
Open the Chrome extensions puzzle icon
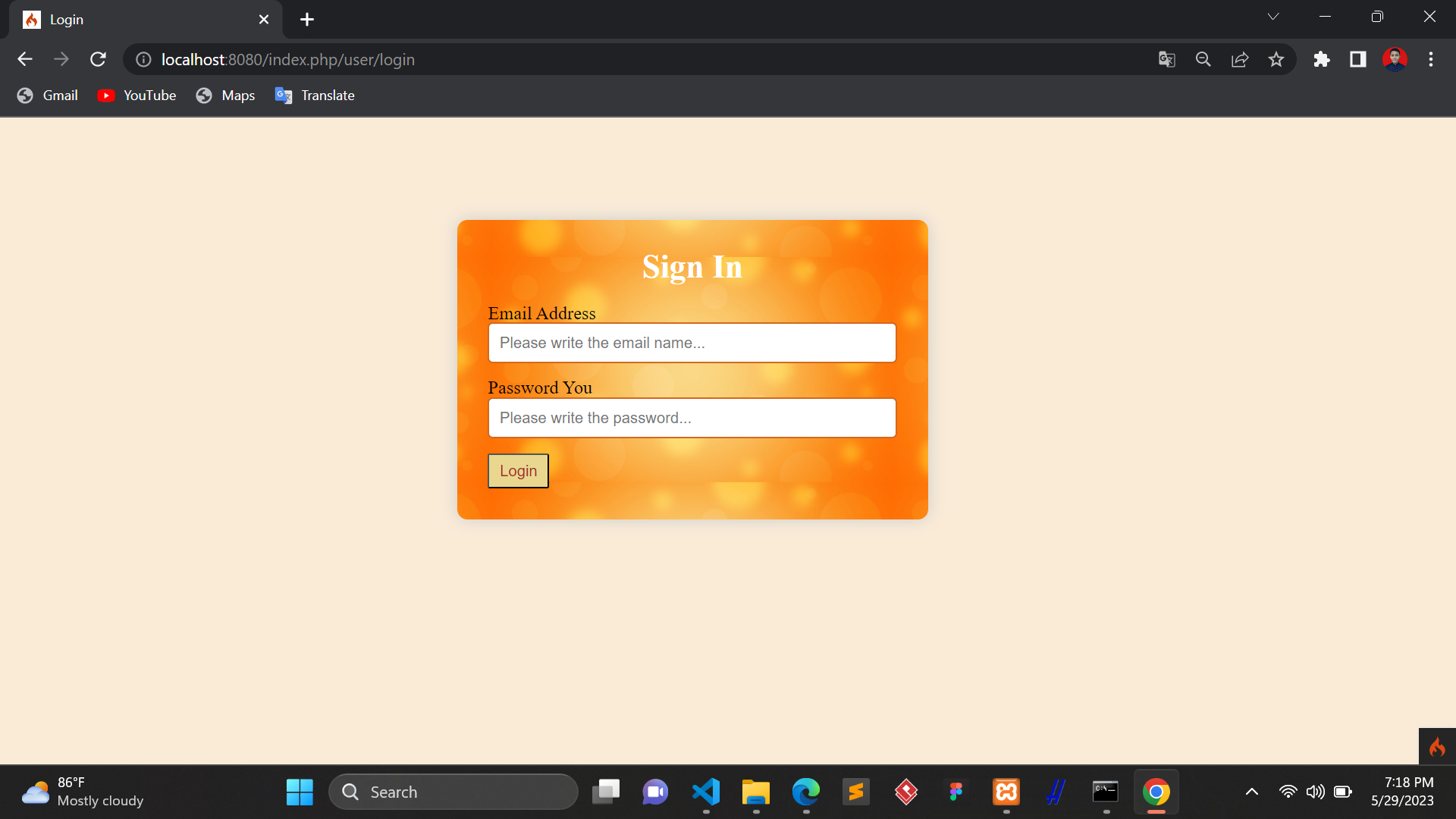point(1322,59)
